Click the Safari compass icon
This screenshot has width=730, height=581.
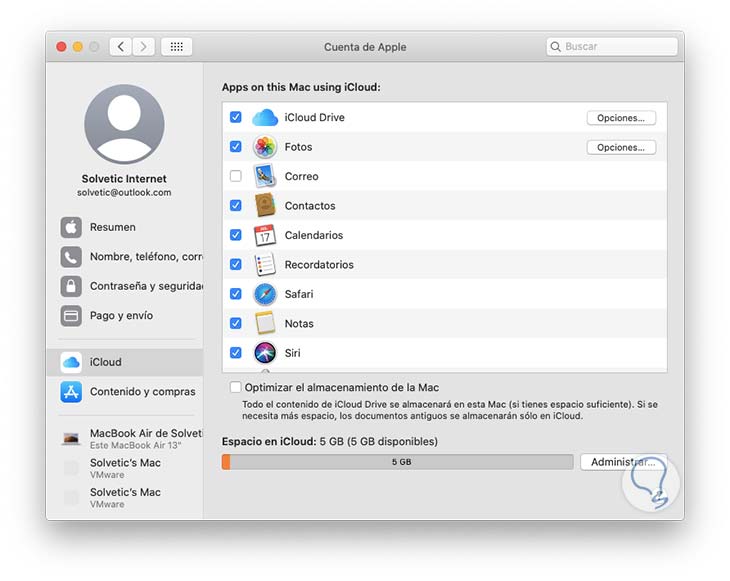pyautogui.click(x=265, y=294)
